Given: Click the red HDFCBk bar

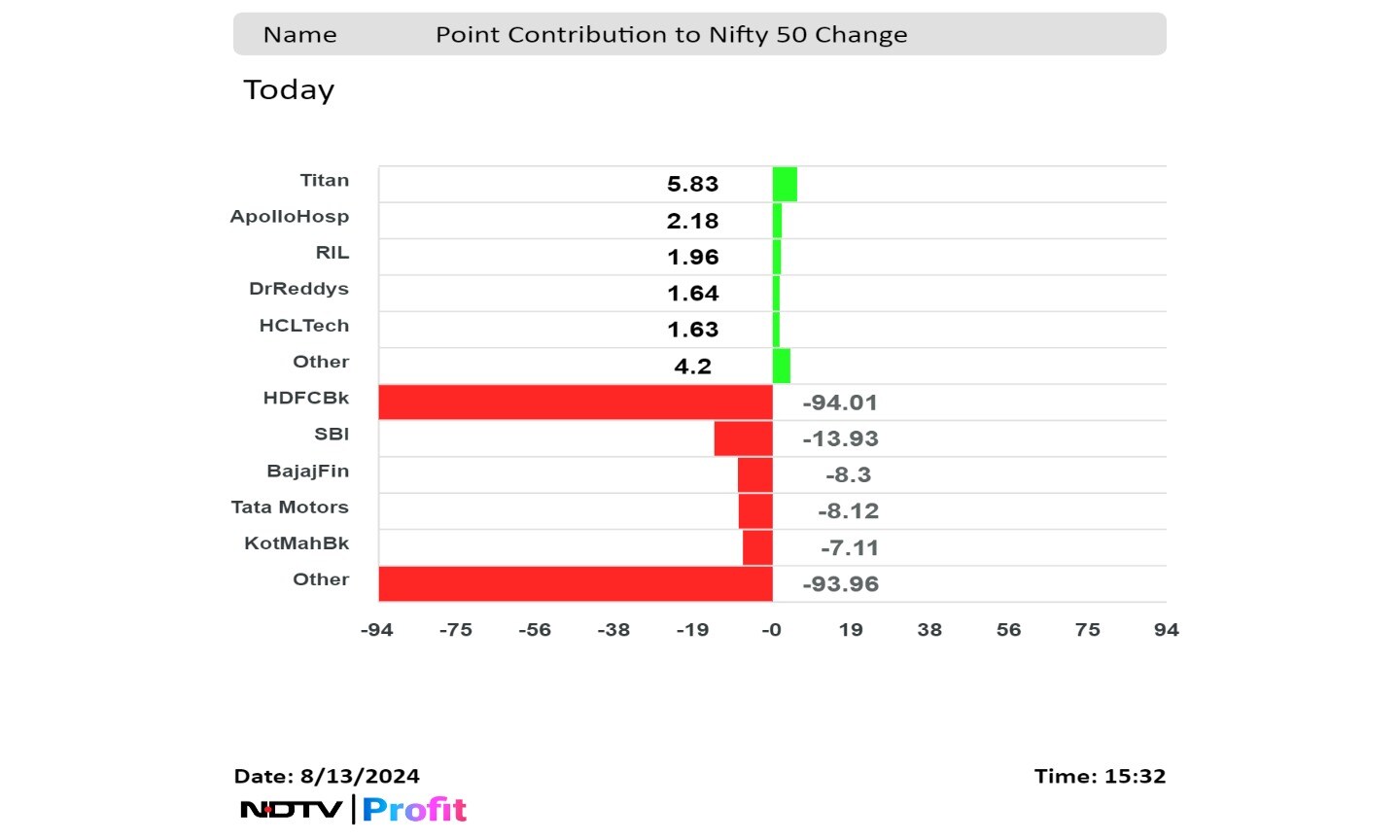Looking at the screenshot, I should [575, 402].
